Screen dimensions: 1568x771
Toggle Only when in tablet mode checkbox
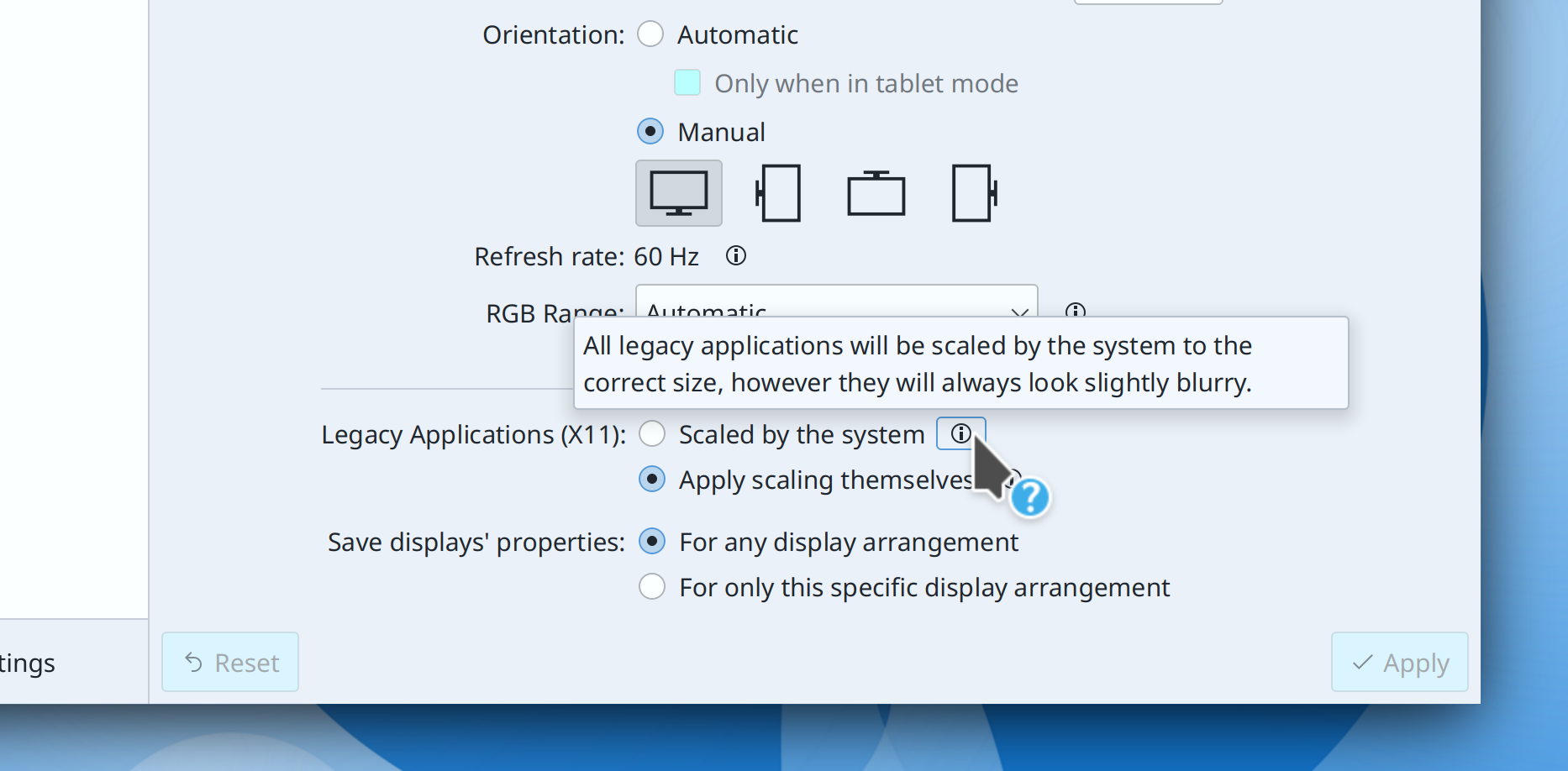coord(687,83)
